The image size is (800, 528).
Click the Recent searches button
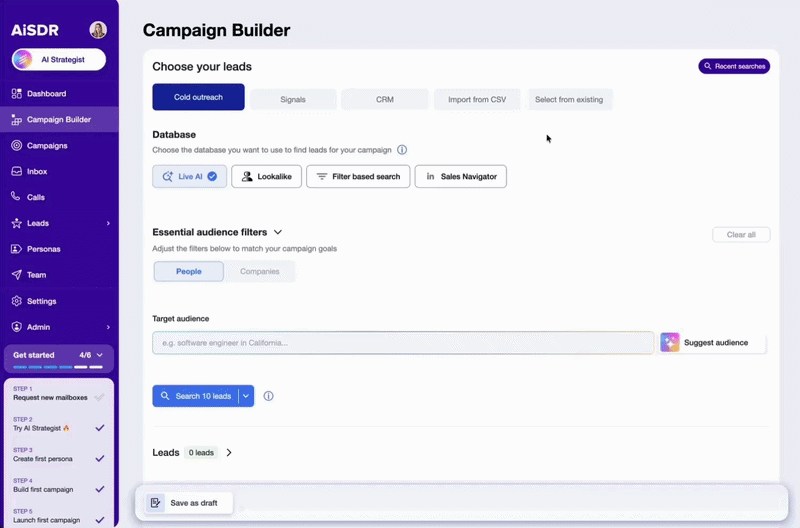click(734, 66)
